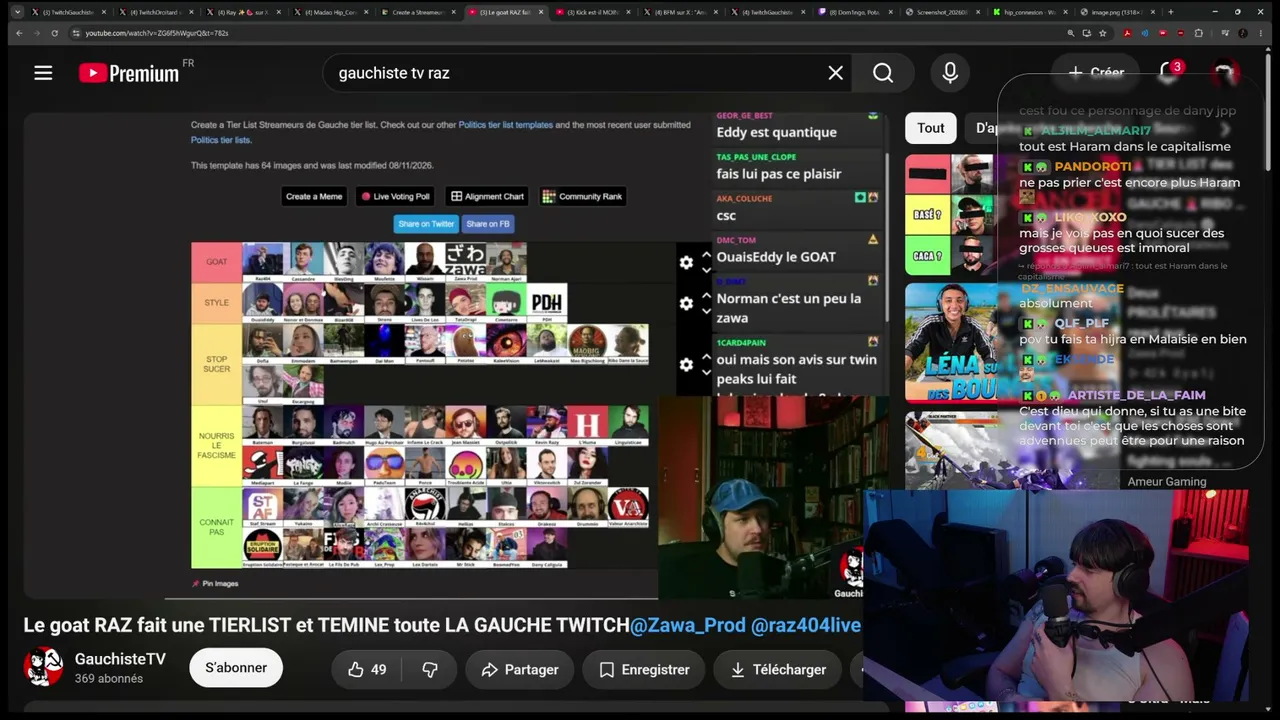Switch to the TwitchDroitard tab
This screenshot has width=1280, height=720.
coord(158,12)
